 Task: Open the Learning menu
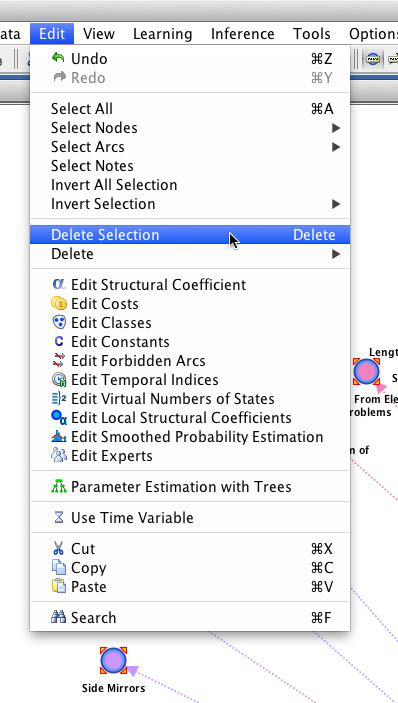[163, 34]
